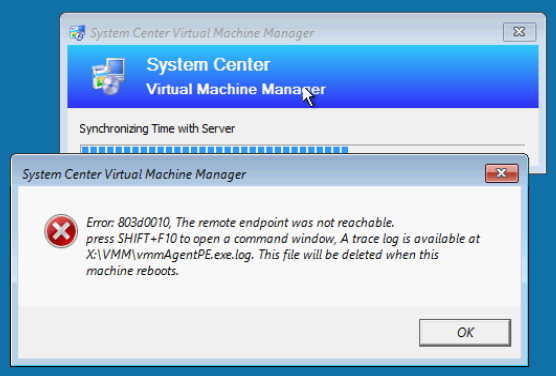Click the small VMM title bar icon

pos(77,33)
